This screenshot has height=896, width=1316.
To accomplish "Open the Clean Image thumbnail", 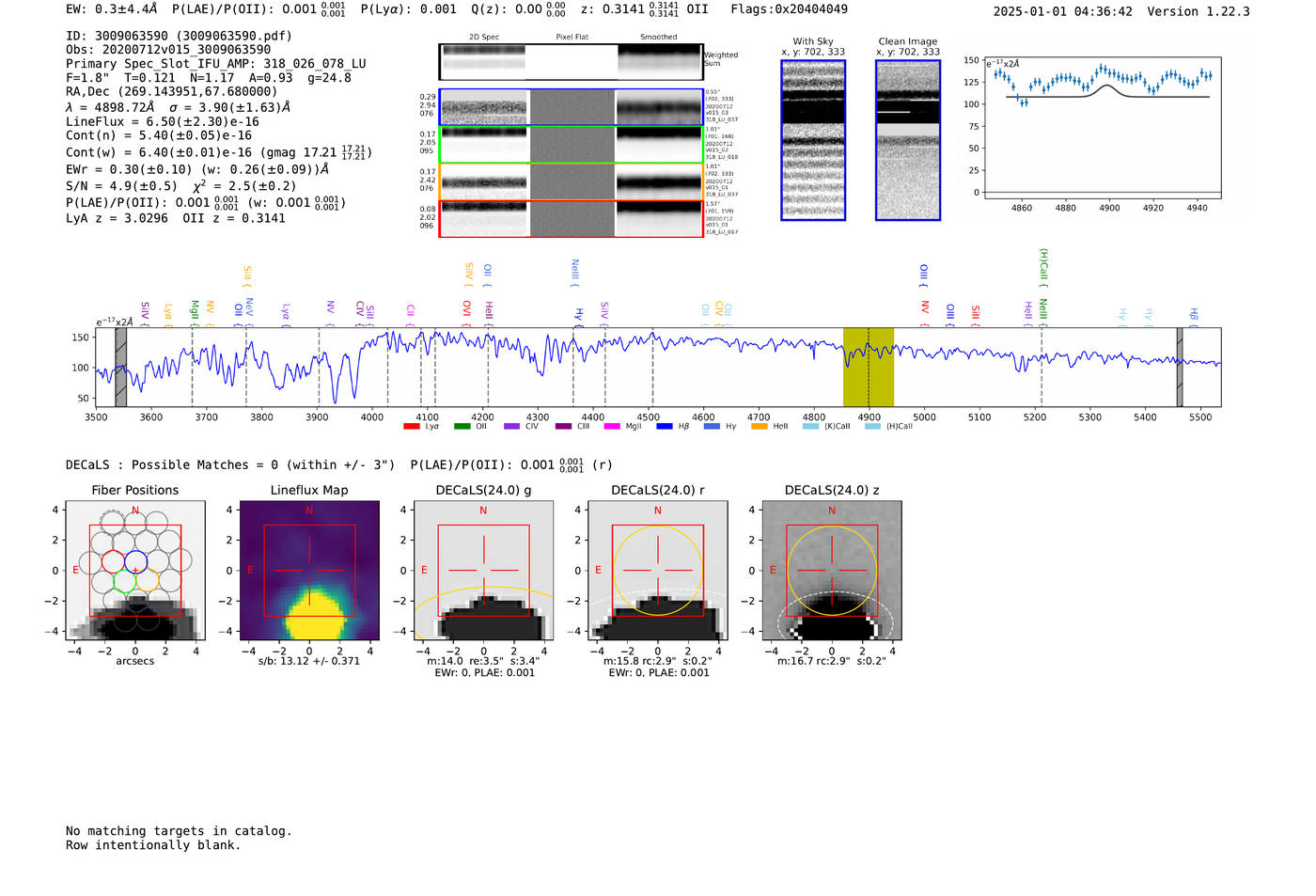I will click(908, 140).
